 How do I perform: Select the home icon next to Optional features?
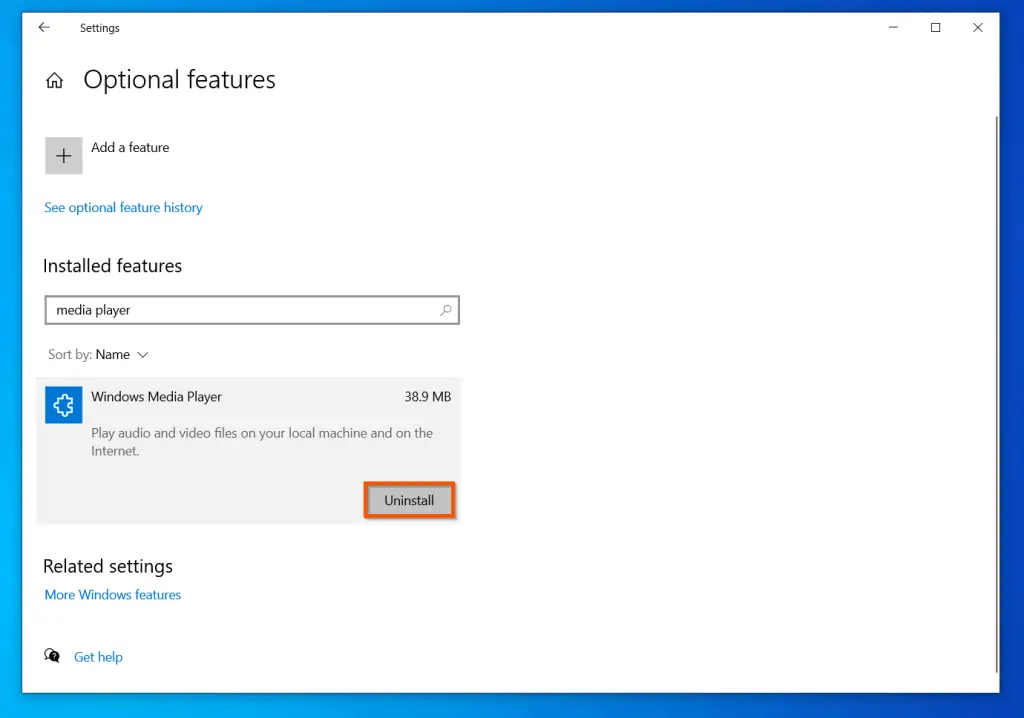tap(54, 80)
